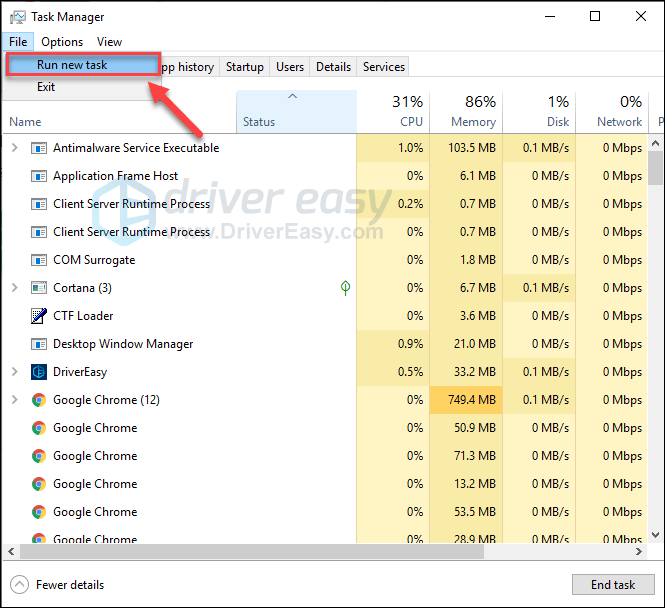Select the Google Chrome (12) name
The image size is (665, 608).
[x=106, y=400]
